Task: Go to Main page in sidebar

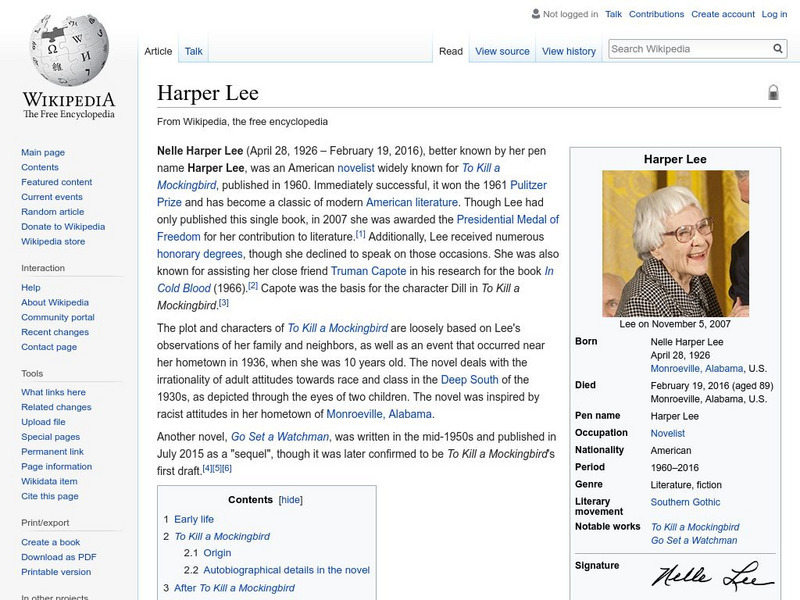Action: coord(43,153)
